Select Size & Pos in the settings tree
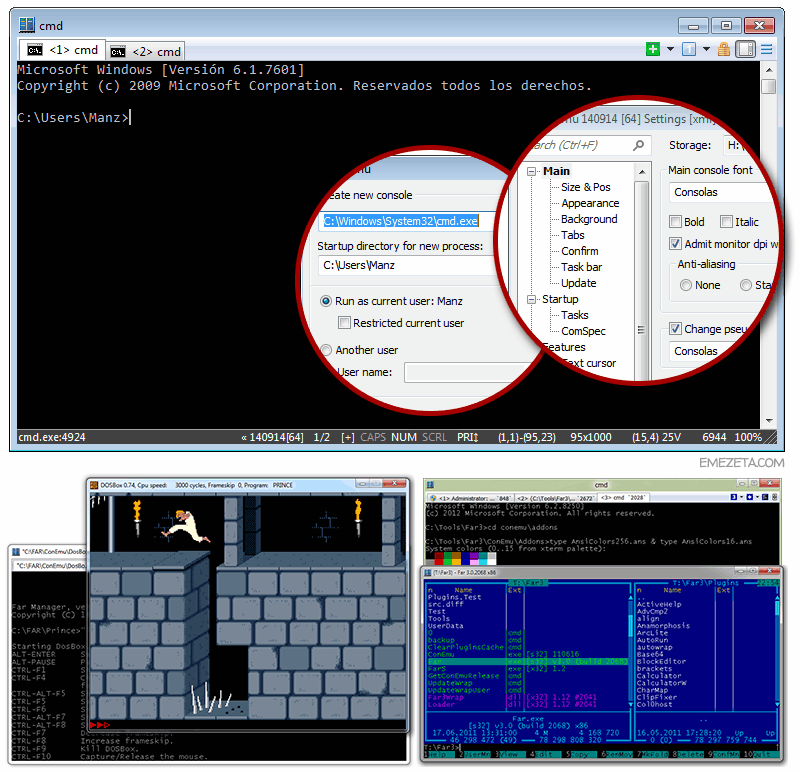 (x=586, y=187)
